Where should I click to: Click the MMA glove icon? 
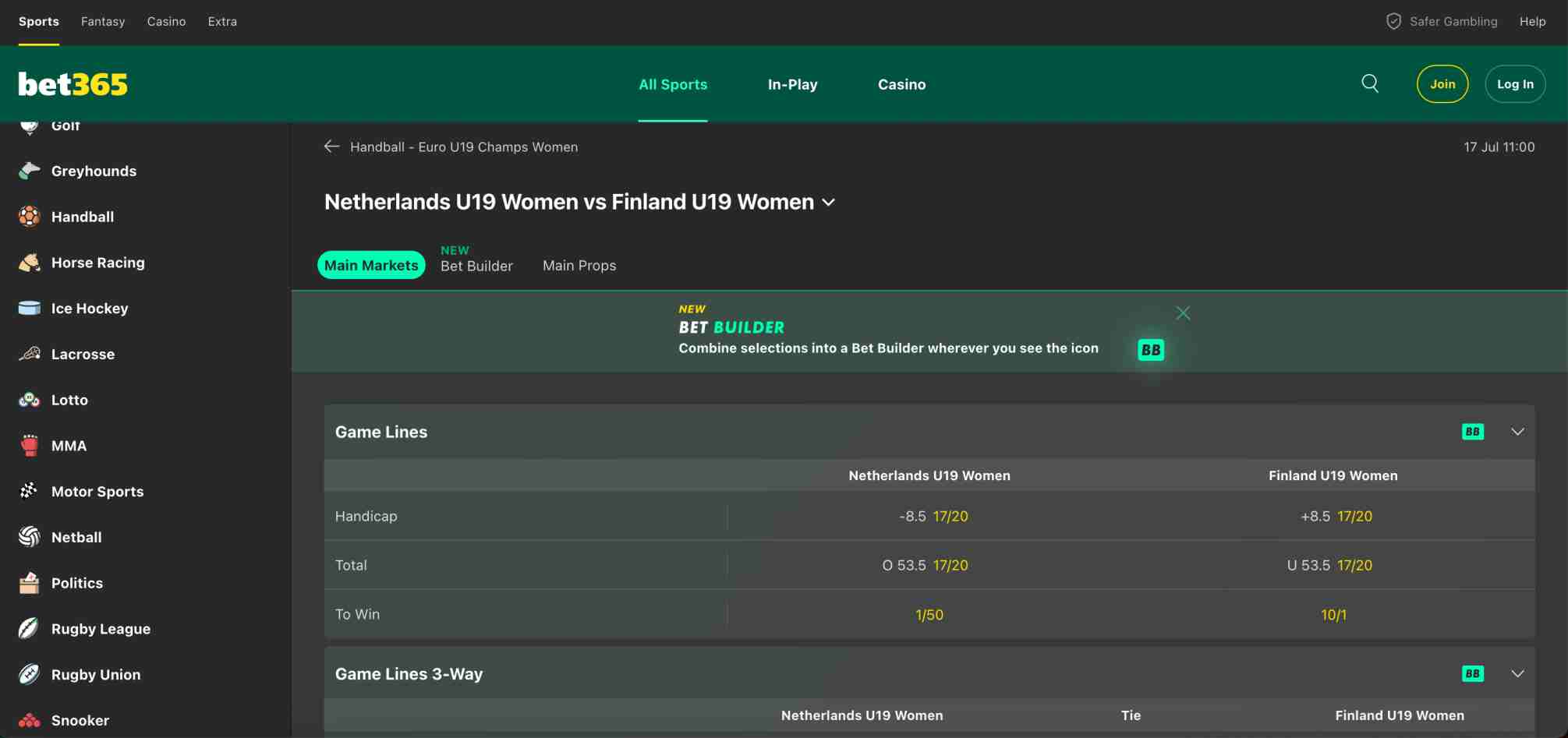[30, 446]
